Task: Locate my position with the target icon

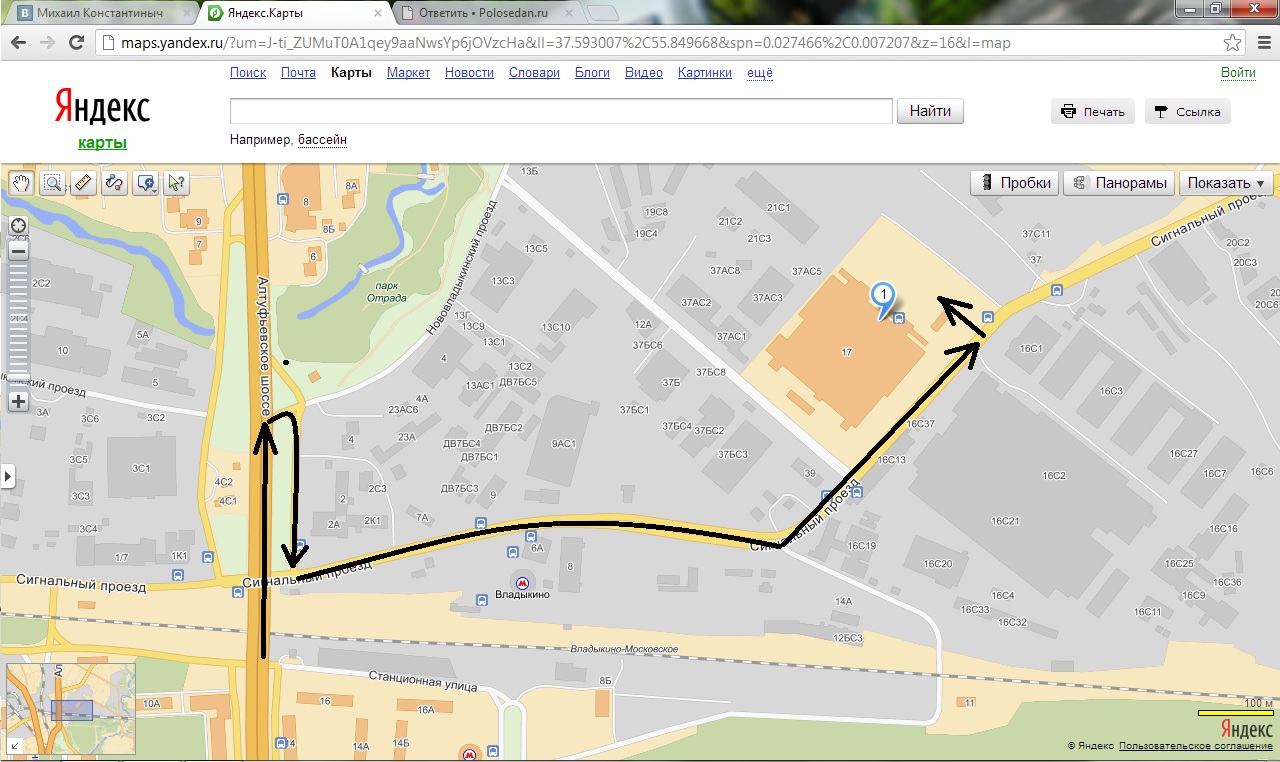Action: [x=18, y=226]
